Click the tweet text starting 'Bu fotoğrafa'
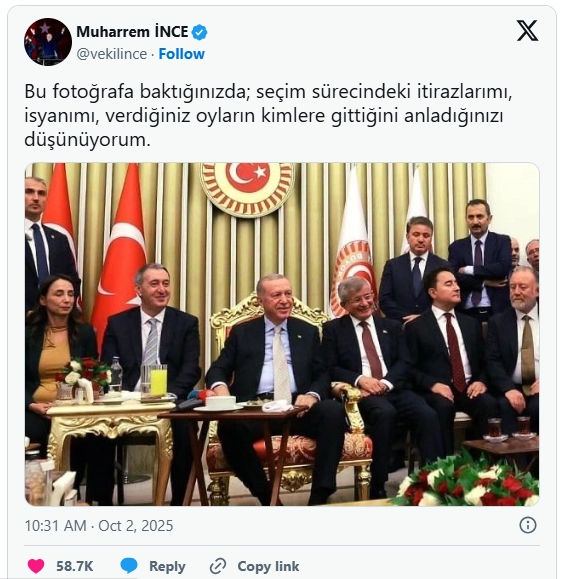Image resolution: width=566 pixels, height=579 pixels. [268, 116]
